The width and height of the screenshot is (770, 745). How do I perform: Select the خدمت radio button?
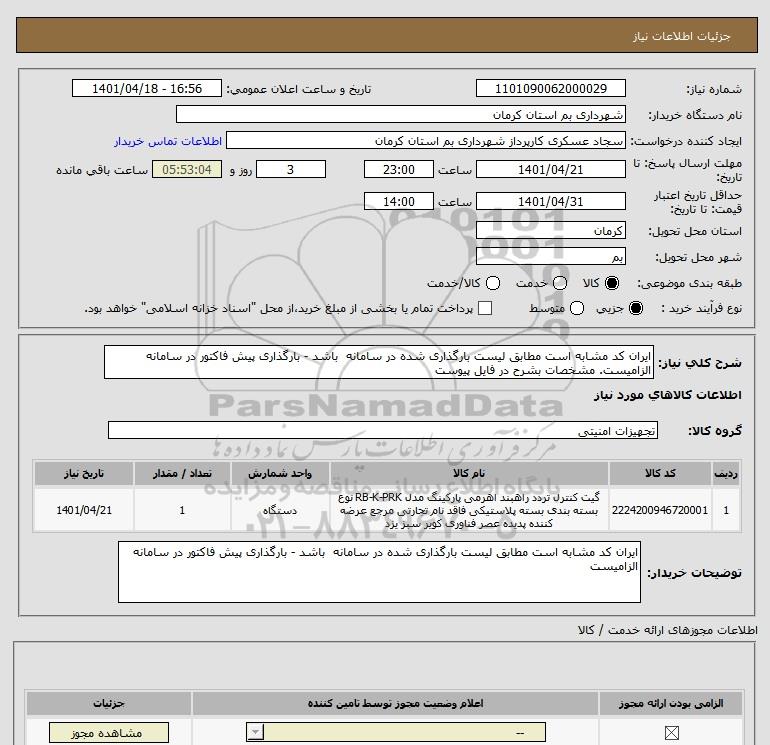tap(560, 283)
